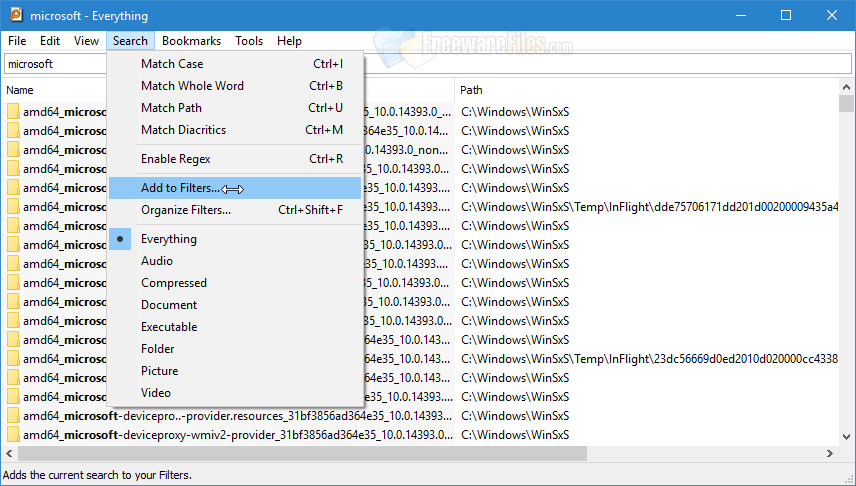Click the horizontal scrollbar thumb
Viewport: 856px width, 486px height.
(302, 453)
